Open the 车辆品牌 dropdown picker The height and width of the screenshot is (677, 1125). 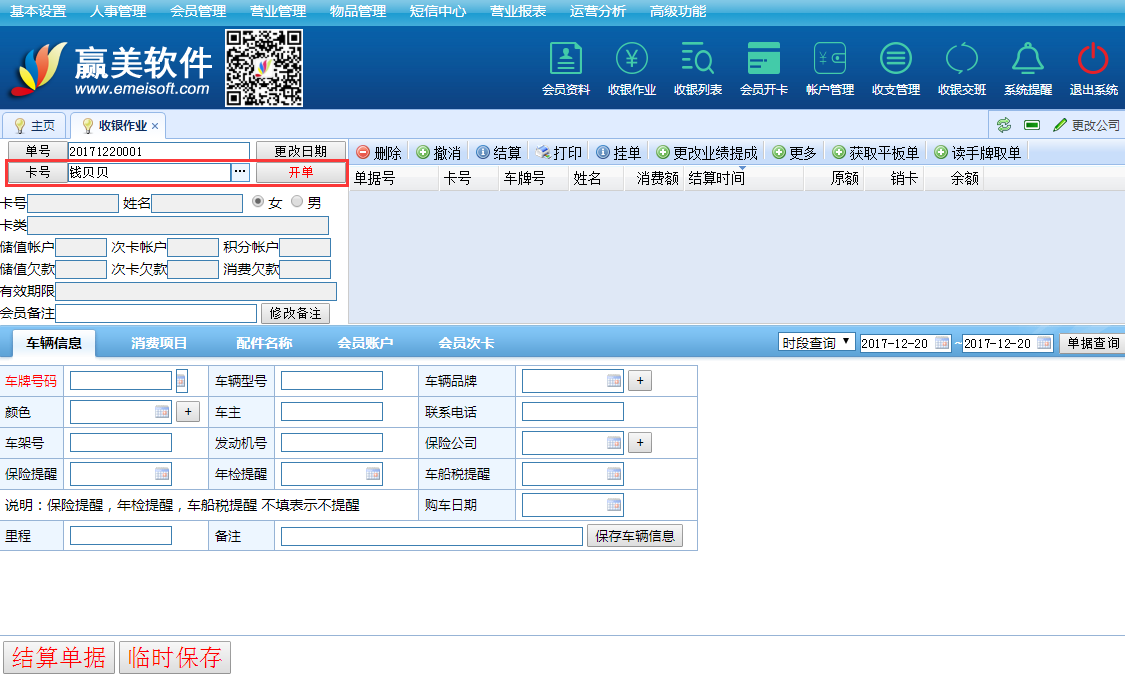[613, 381]
